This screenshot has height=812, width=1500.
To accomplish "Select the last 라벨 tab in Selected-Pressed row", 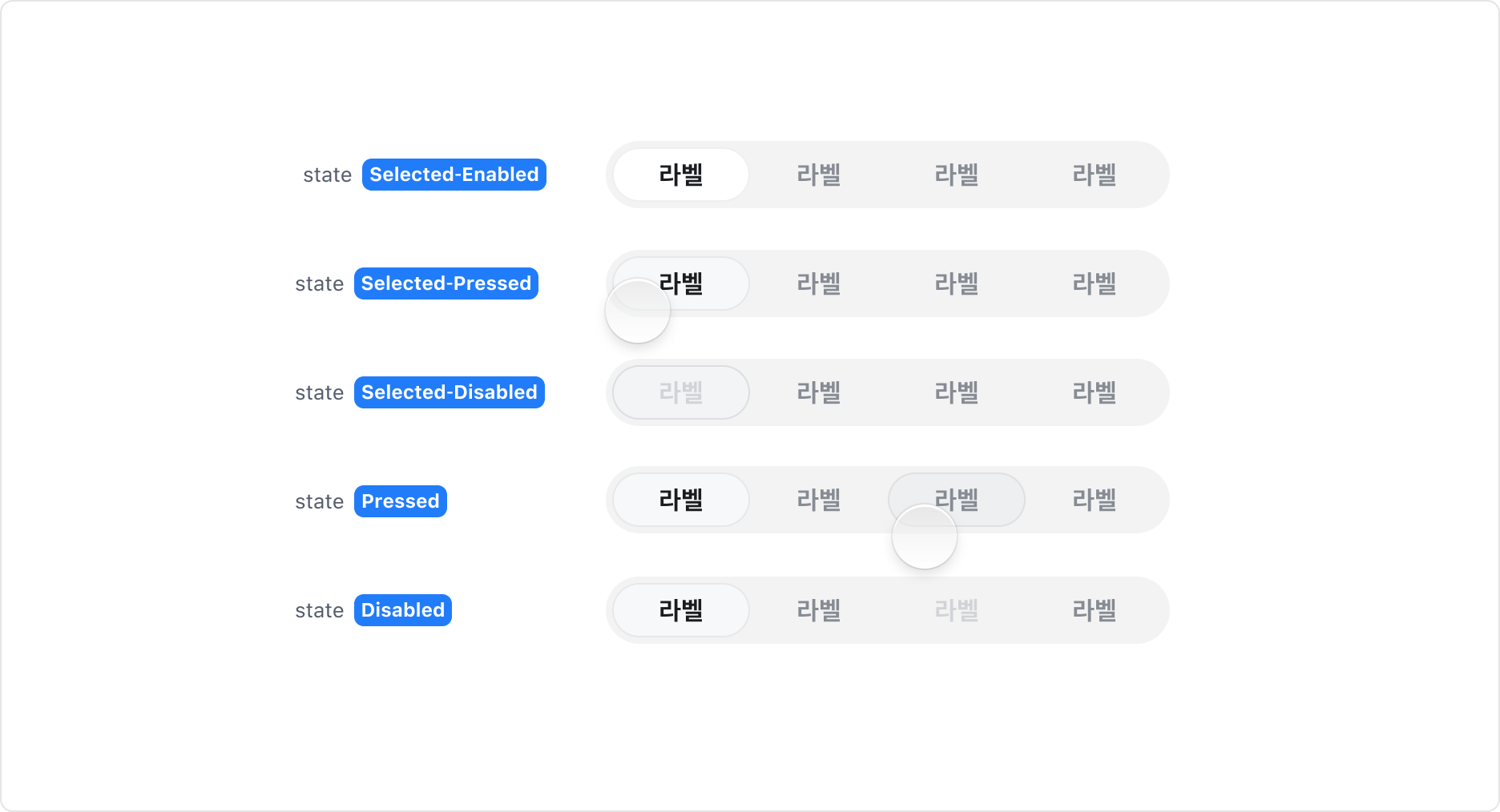I will [1094, 283].
